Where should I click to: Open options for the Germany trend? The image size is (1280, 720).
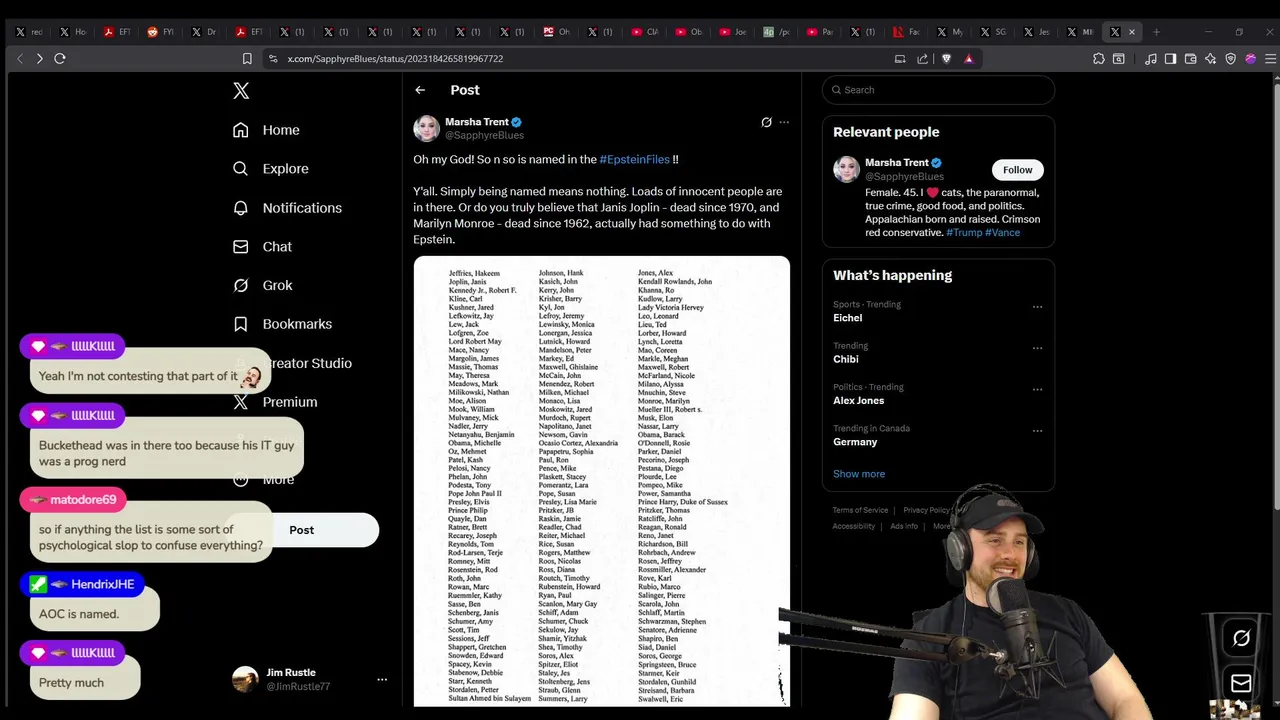pyautogui.click(x=1037, y=431)
